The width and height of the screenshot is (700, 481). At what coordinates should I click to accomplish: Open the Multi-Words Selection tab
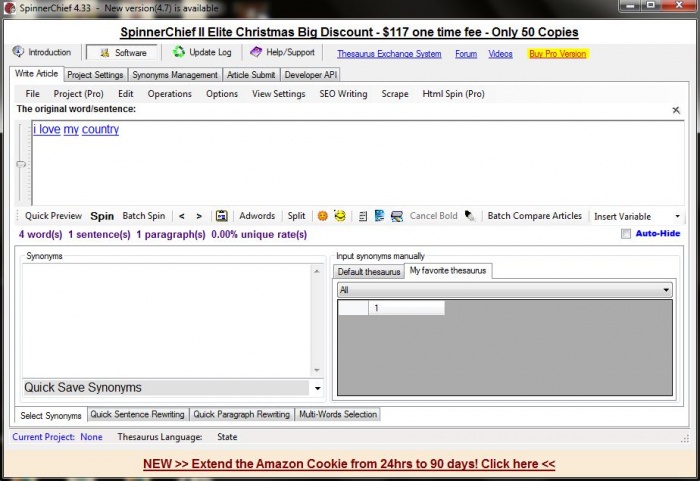coord(338,414)
